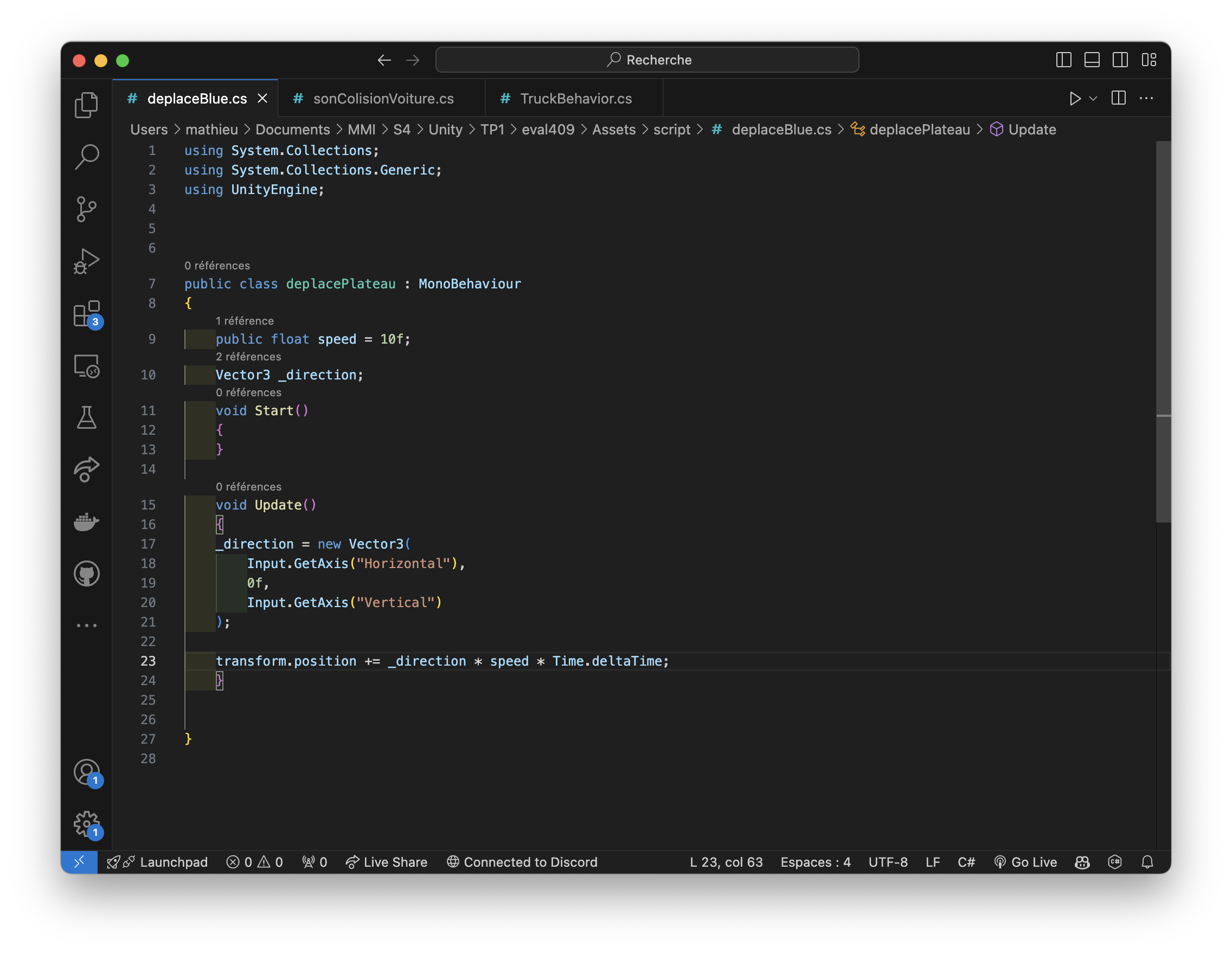Viewport: 1232px width, 954px height.
Task: Go forward with the right arrow
Action: click(x=413, y=60)
